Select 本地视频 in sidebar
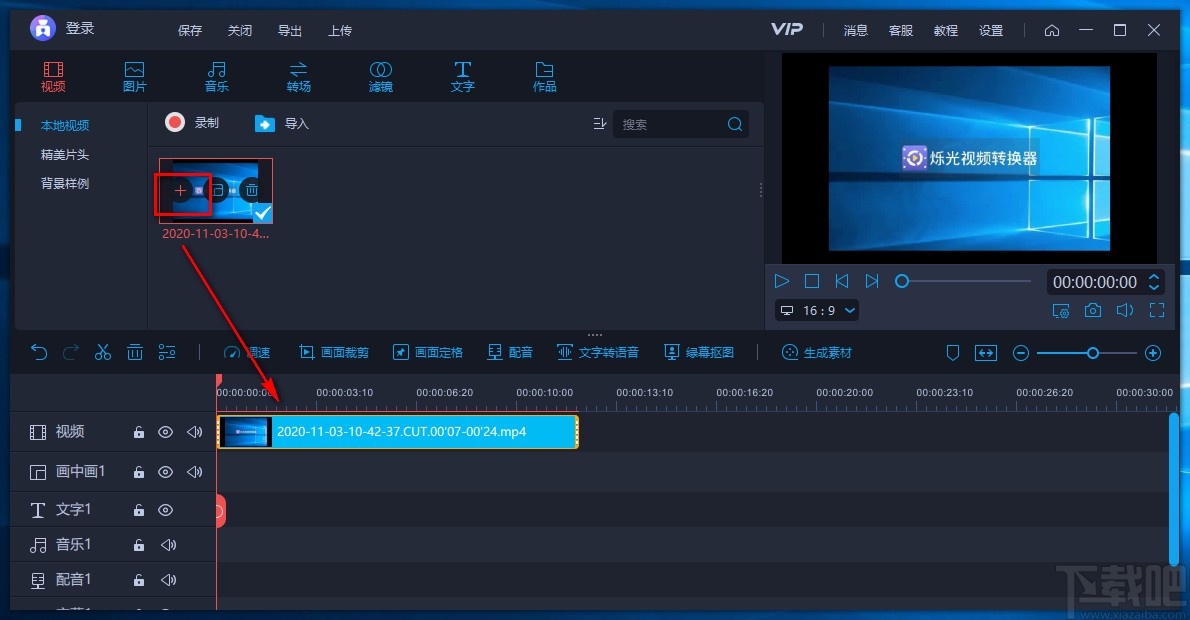 tap(65, 125)
